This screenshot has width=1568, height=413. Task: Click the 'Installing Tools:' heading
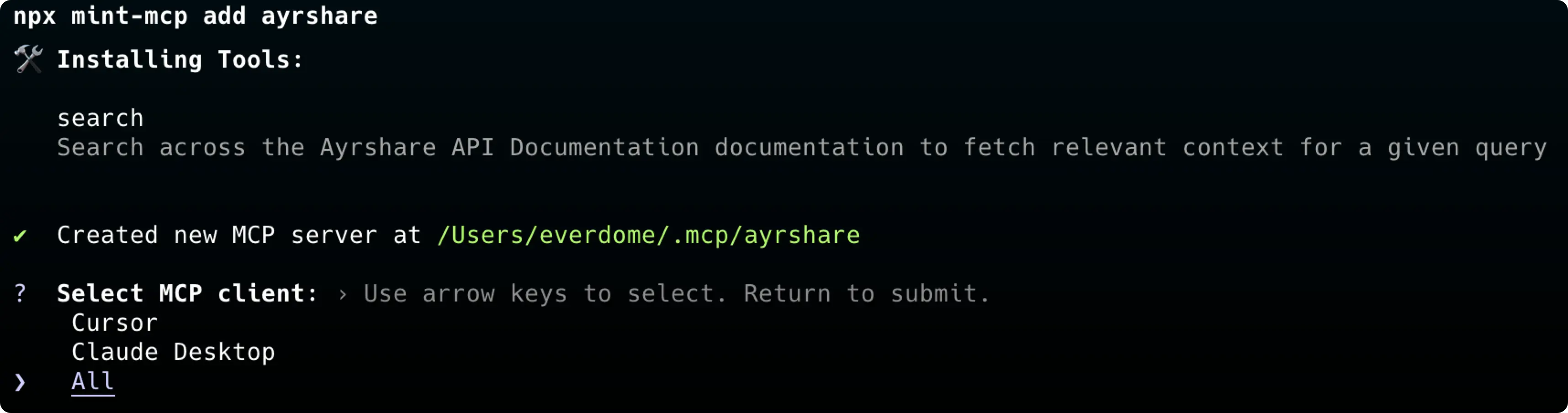click(x=180, y=59)
